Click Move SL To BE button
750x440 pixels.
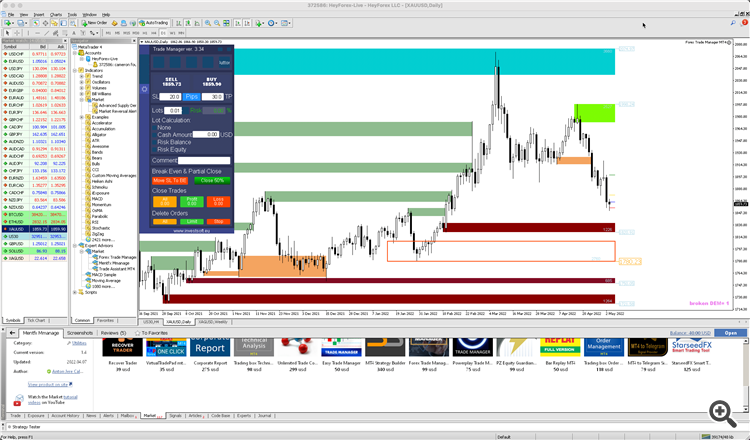pos(170,180)
